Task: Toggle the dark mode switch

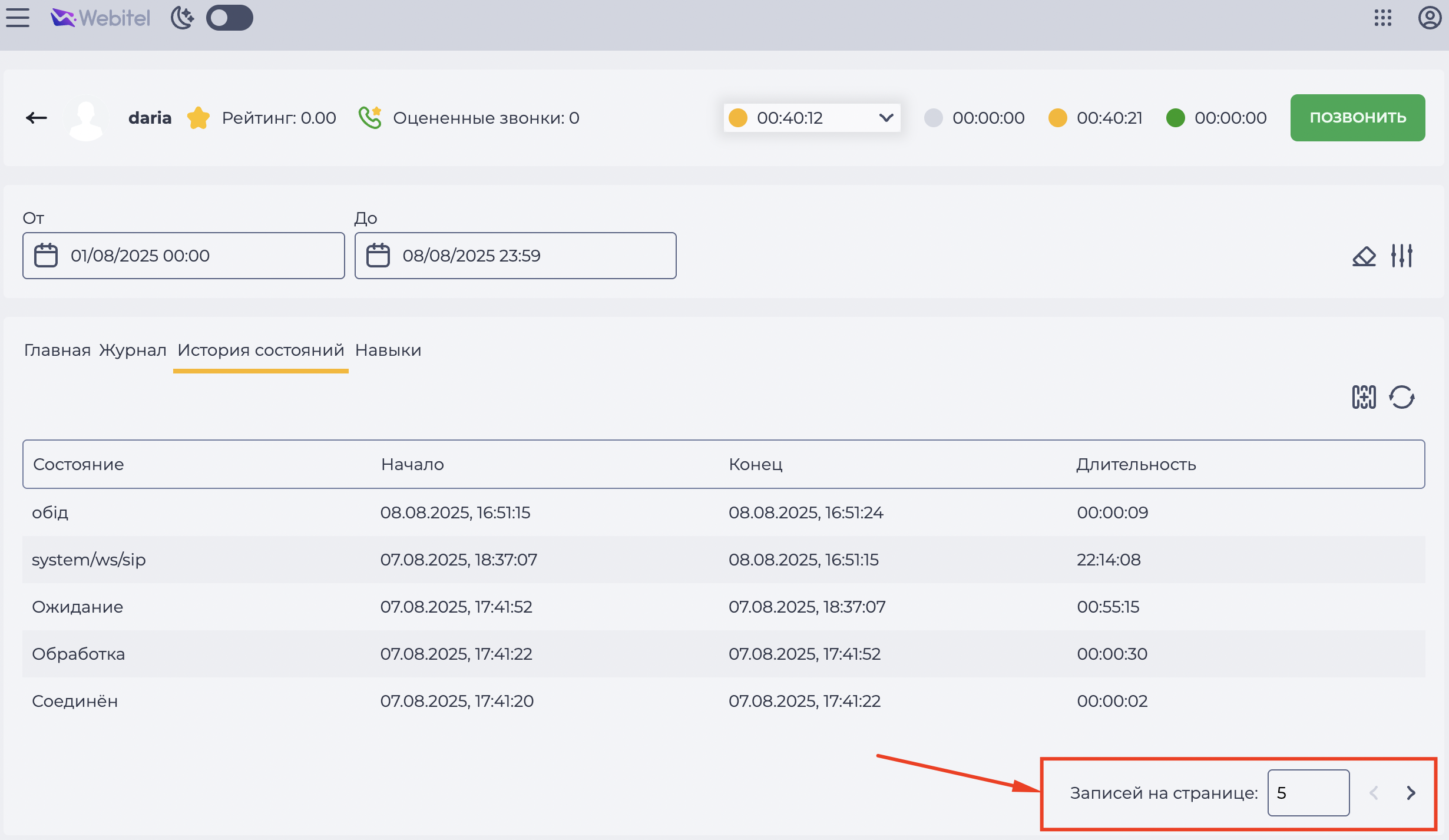Action: coord(230,18)
